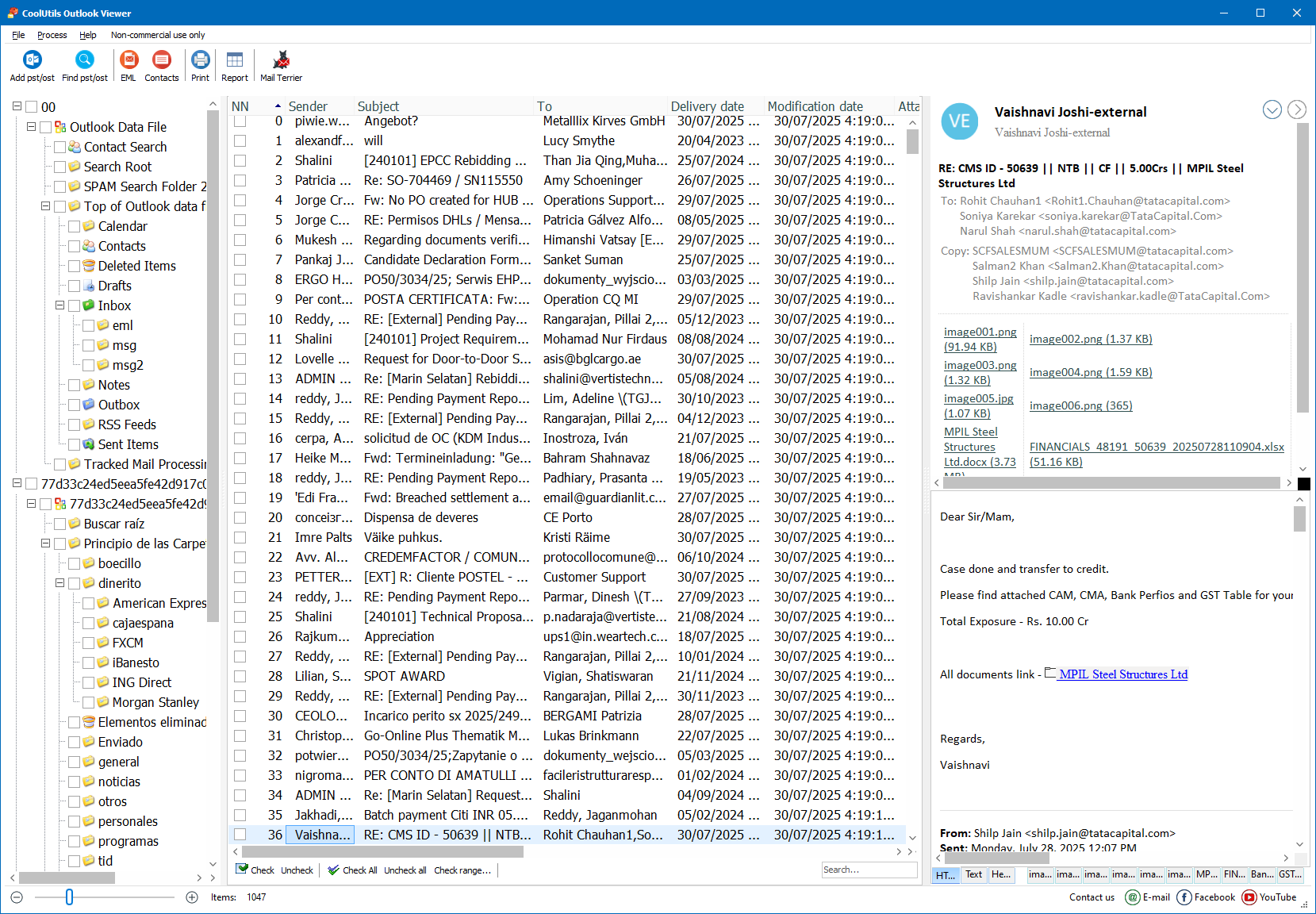Image resolution: width=1316 pixels, height=914 pixels.
Task: Check the box for message 28 SPOT AWARD
Action: pos(240,676)
